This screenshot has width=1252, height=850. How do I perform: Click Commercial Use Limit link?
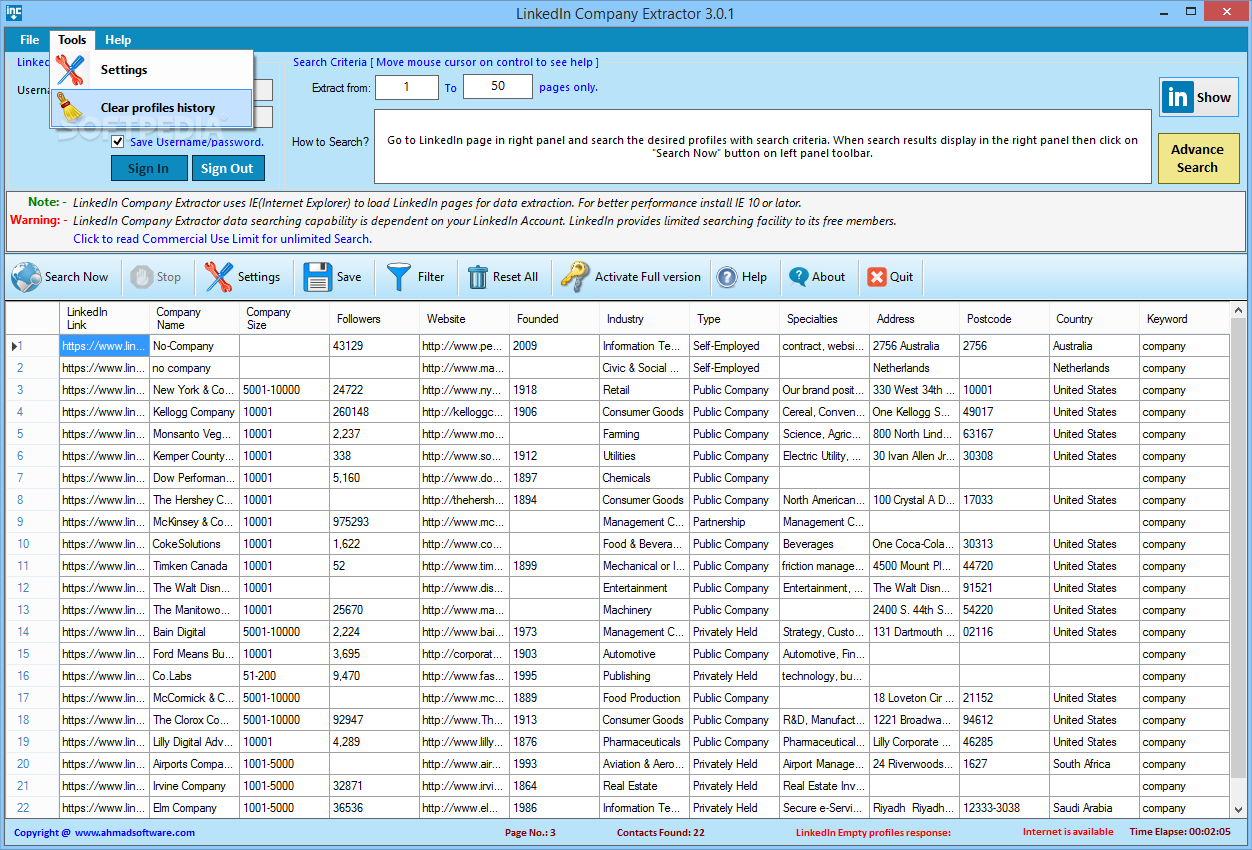point(222,239)
